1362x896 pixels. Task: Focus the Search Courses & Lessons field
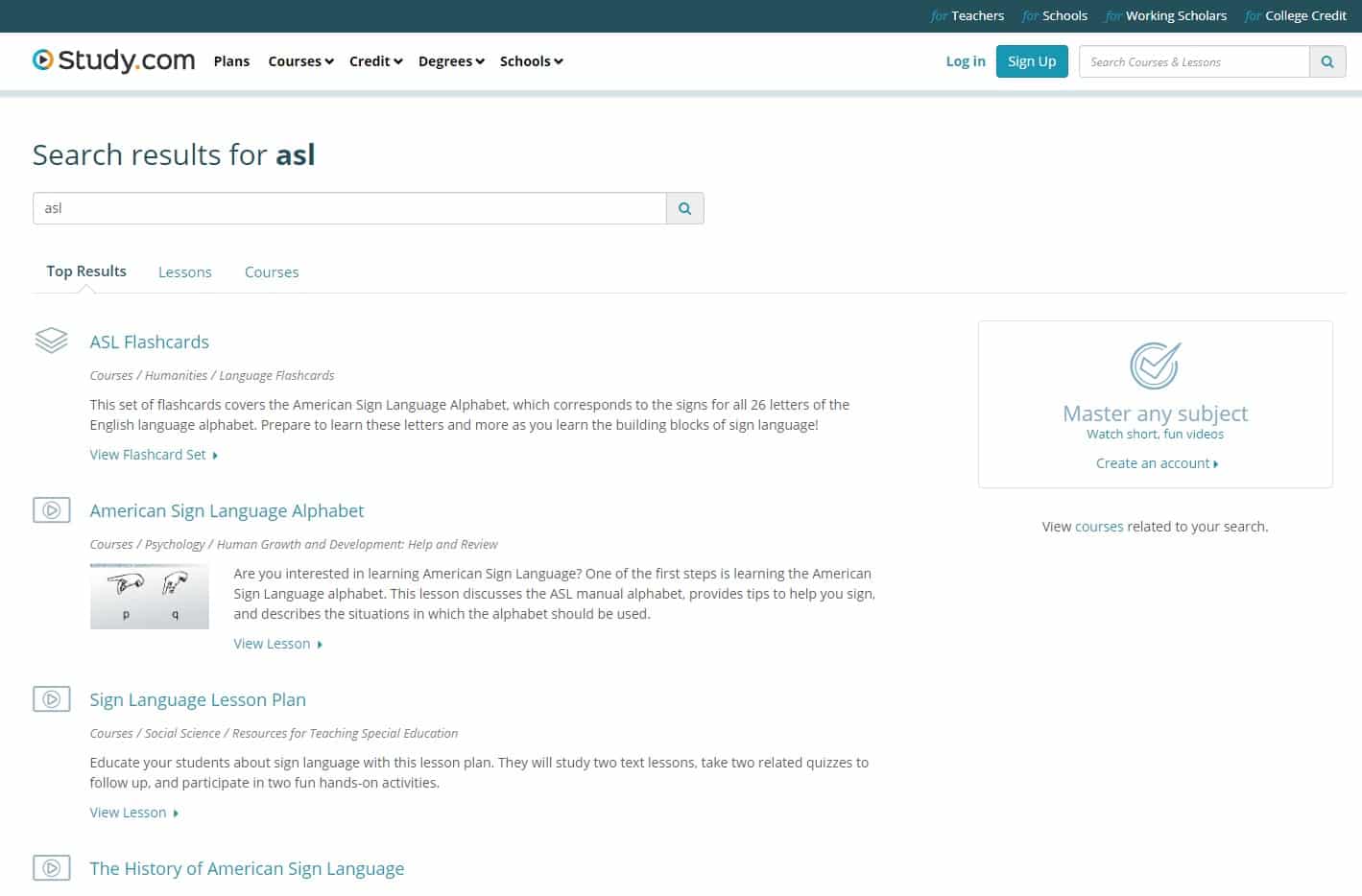click(x=1194, y=61)
